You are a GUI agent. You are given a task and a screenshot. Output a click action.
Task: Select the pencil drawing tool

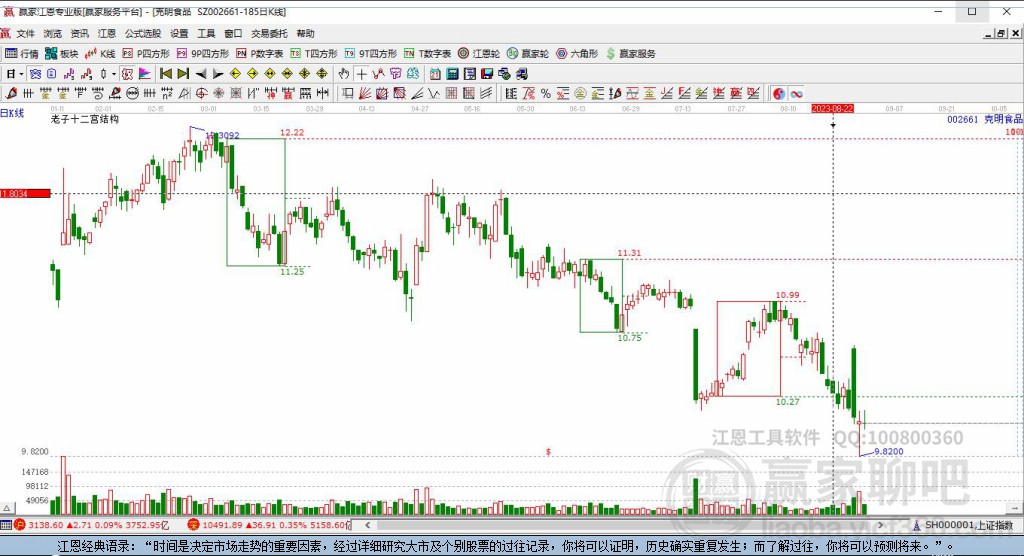pos(11,93)
